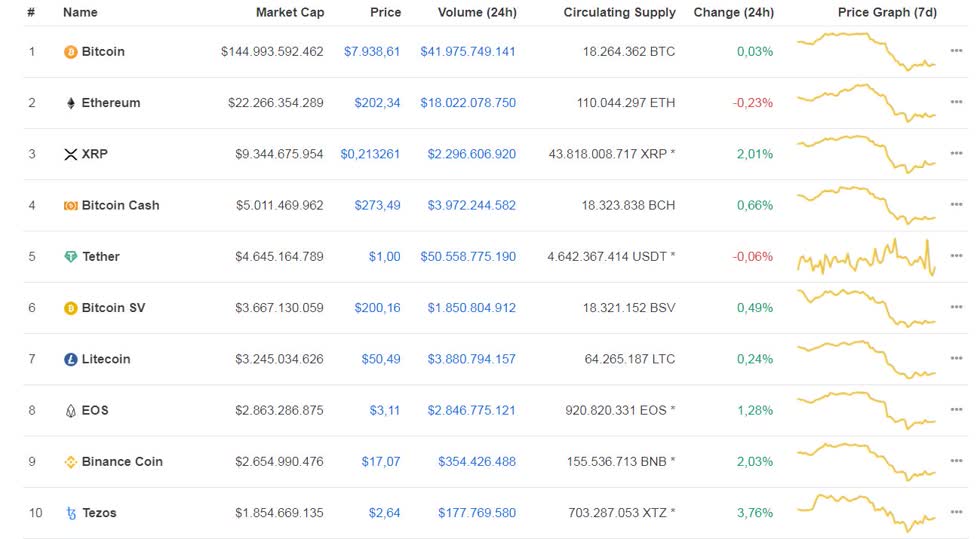Sort by the Price column header
The image size is (980, 539).
[x=386, y=13]
